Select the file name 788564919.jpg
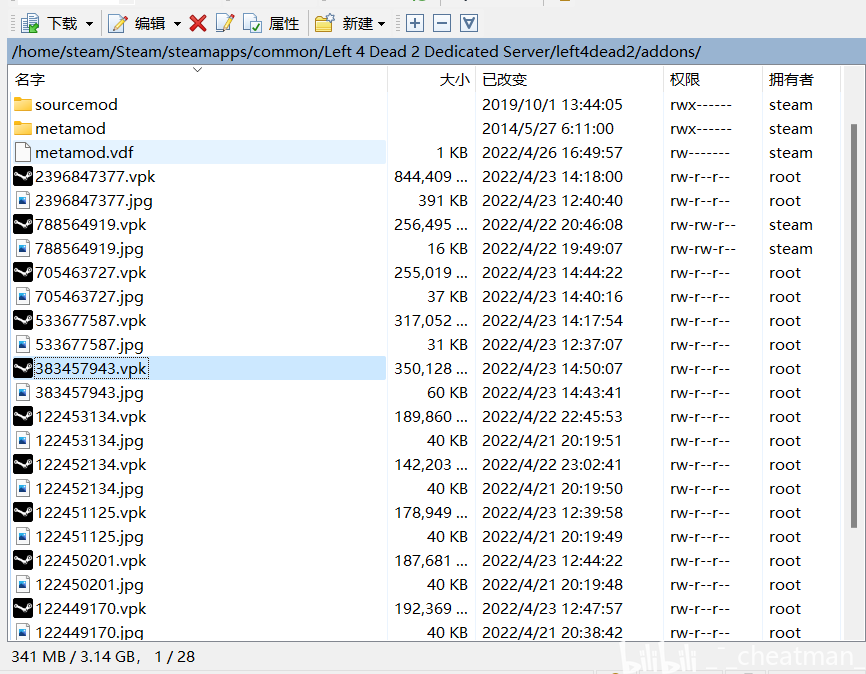The height and width of the screenshot is (674, 866). point(89,249)
